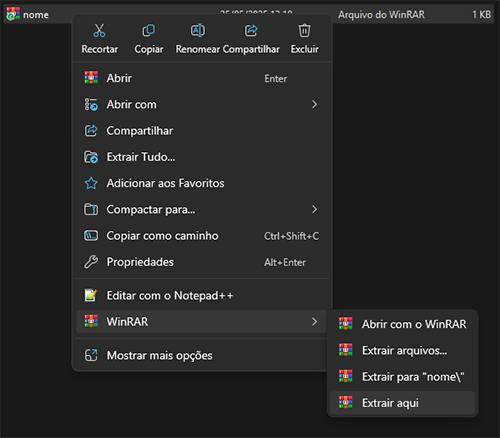500x438 pixels.
Task: Click icon beside Extrair aqui
Action: [346, 403]
